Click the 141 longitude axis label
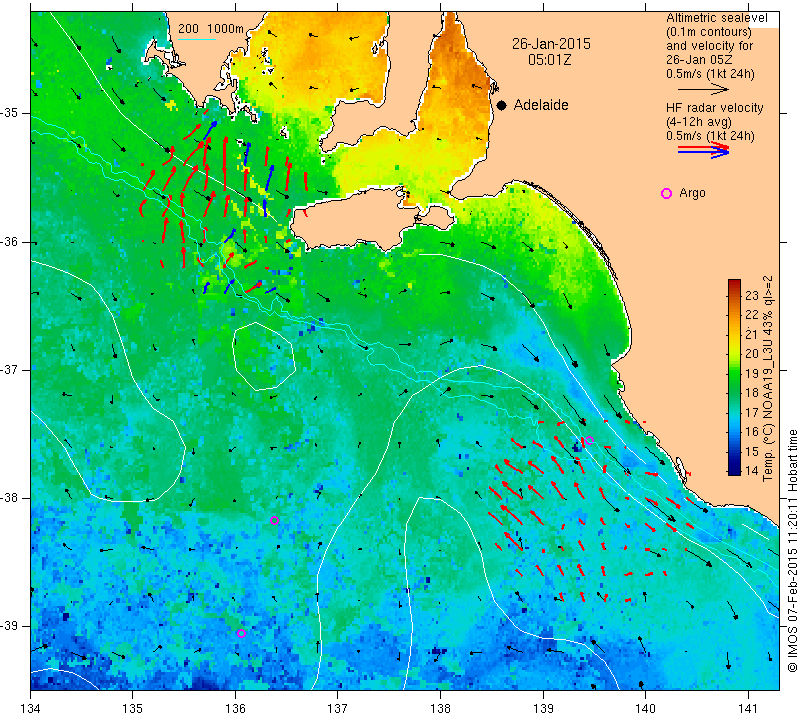 tap(748, 709)
